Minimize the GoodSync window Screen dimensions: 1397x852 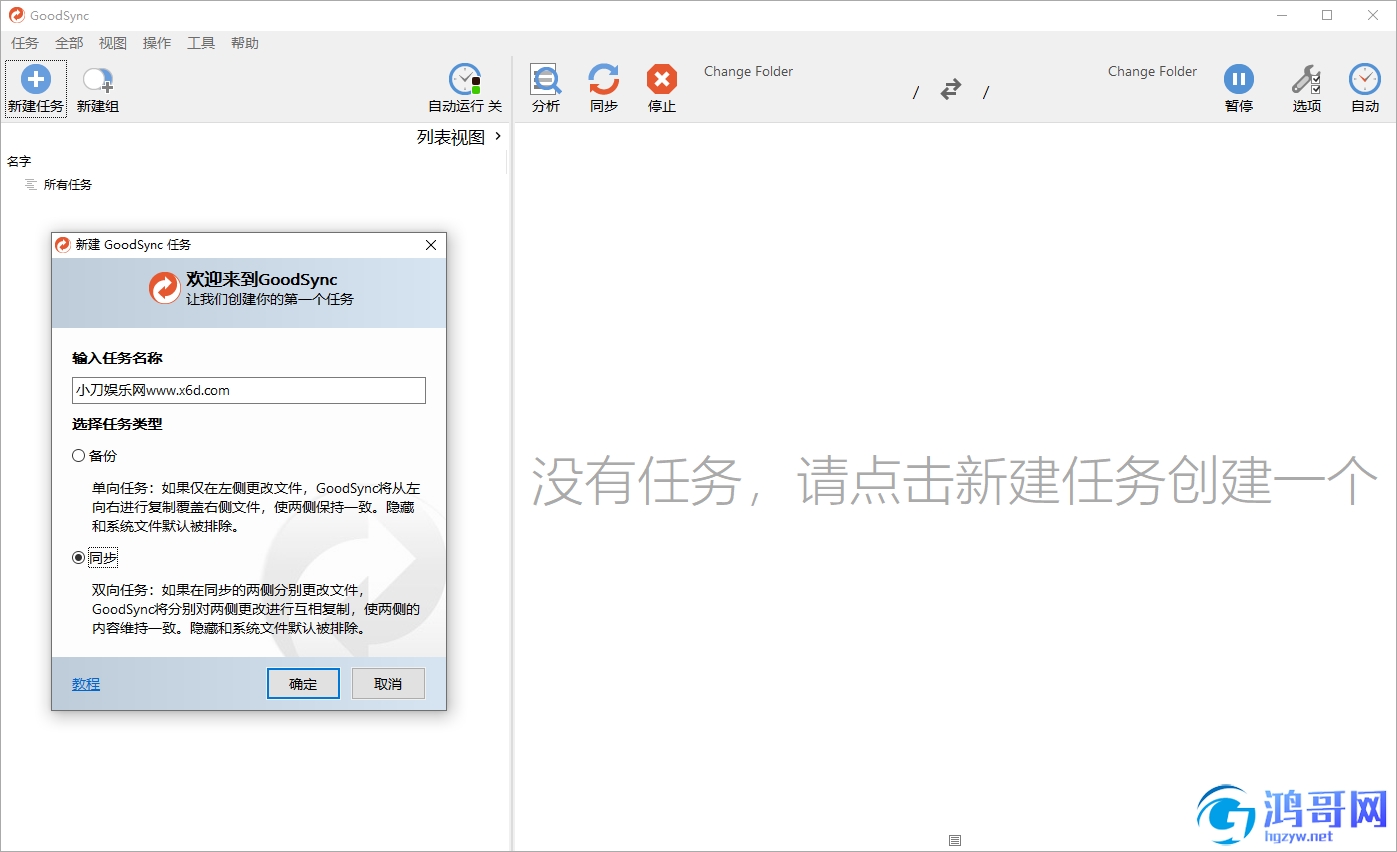click(1282, 15)
